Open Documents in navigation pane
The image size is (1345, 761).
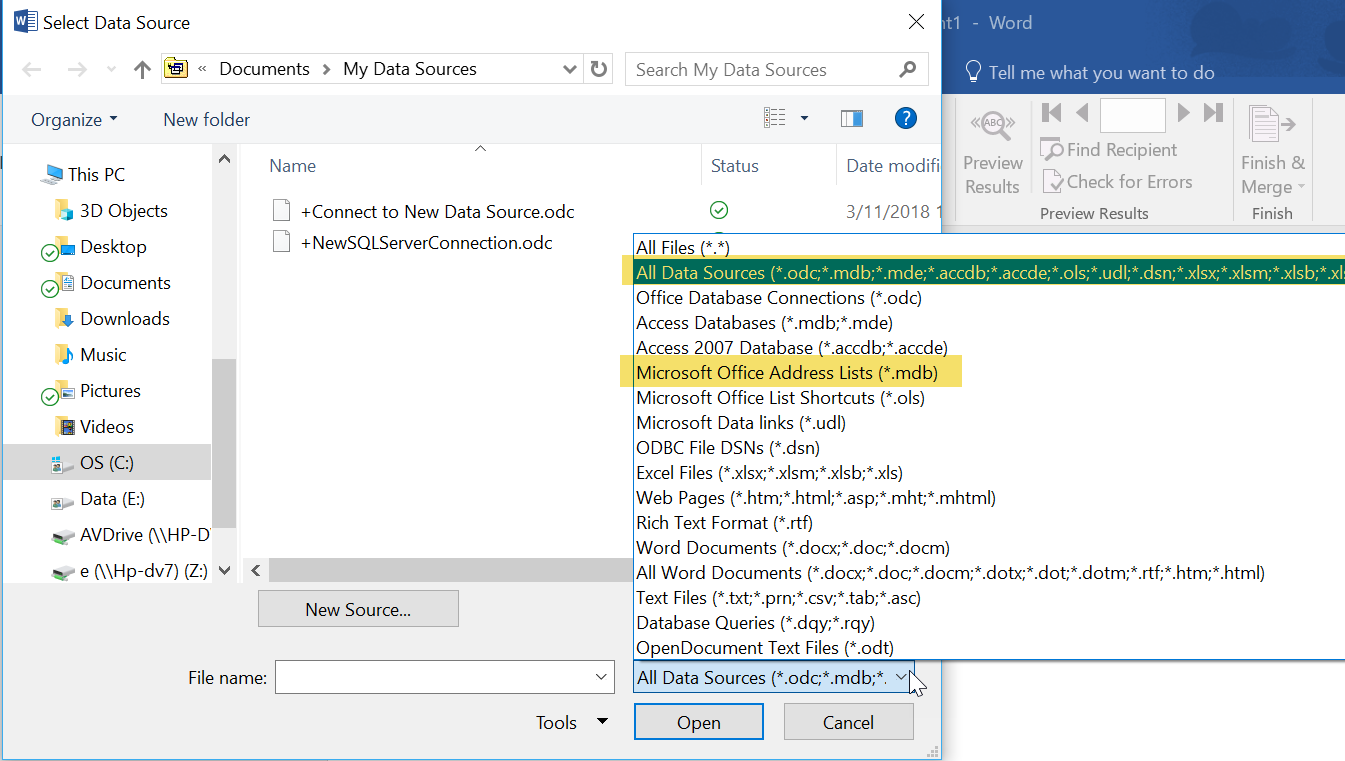click(125, 283)
